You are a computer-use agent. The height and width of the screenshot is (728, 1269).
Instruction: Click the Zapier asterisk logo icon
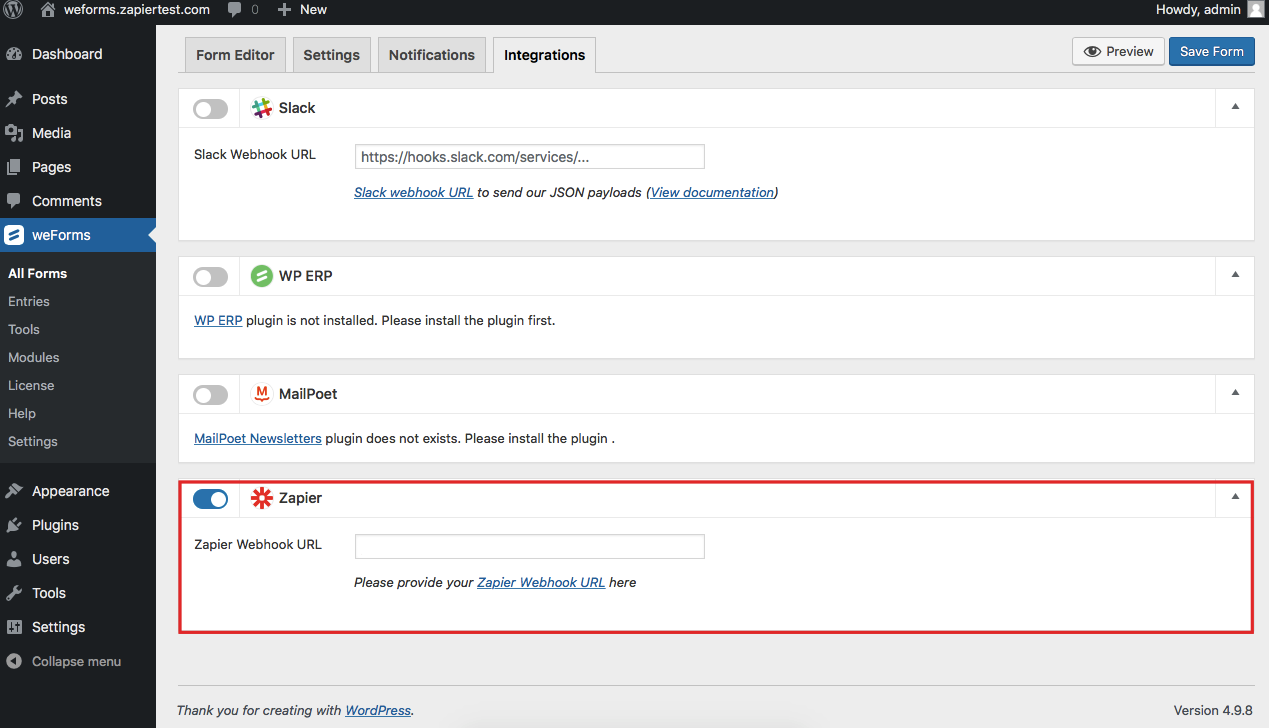tap(262, 498)
